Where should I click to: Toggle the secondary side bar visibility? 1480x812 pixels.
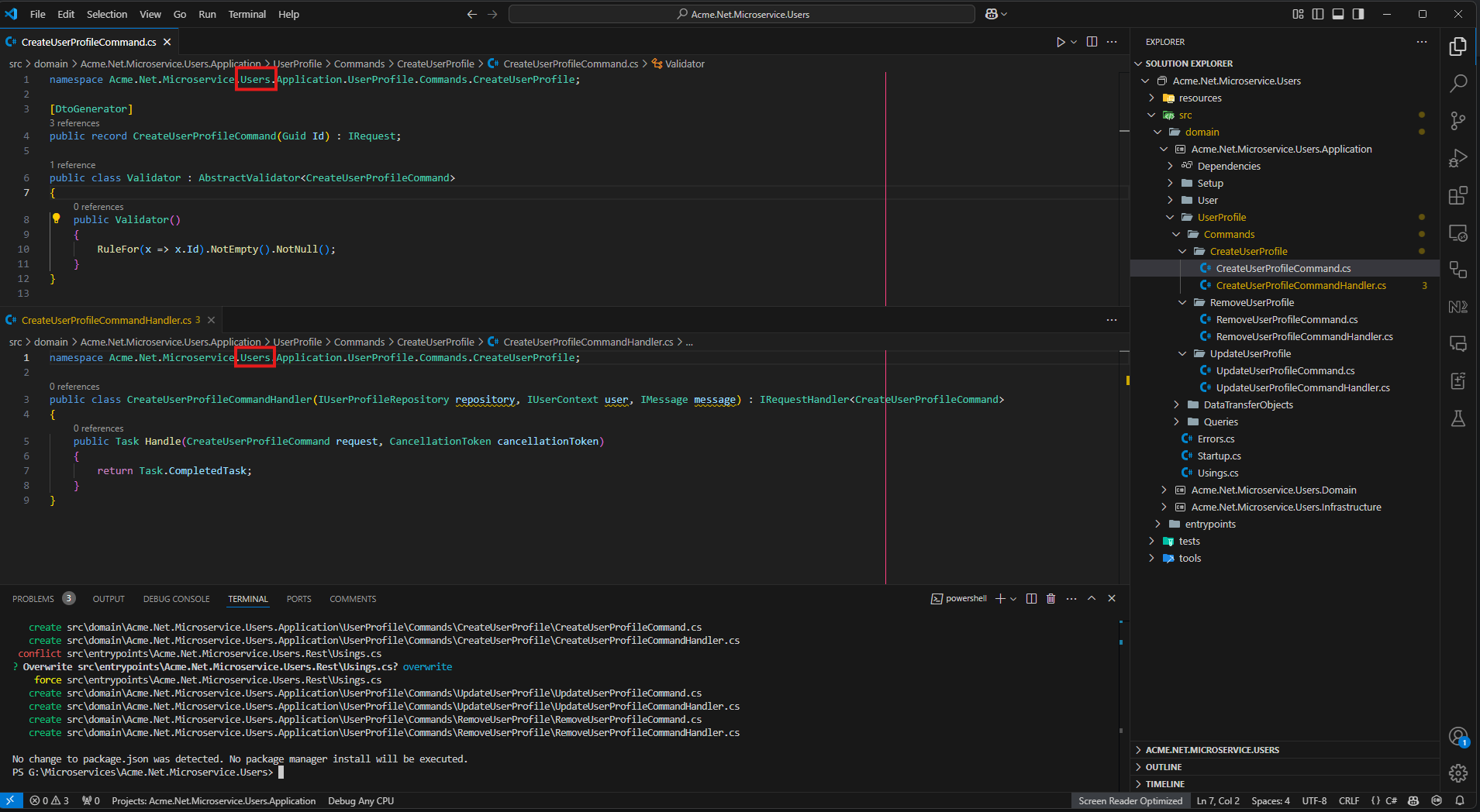[1358, 14]
